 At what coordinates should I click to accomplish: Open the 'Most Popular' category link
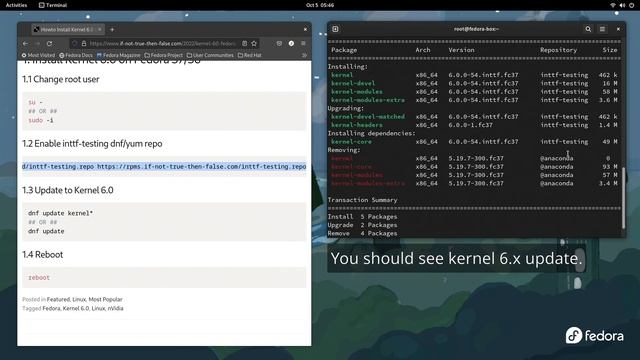pos(105,300)
